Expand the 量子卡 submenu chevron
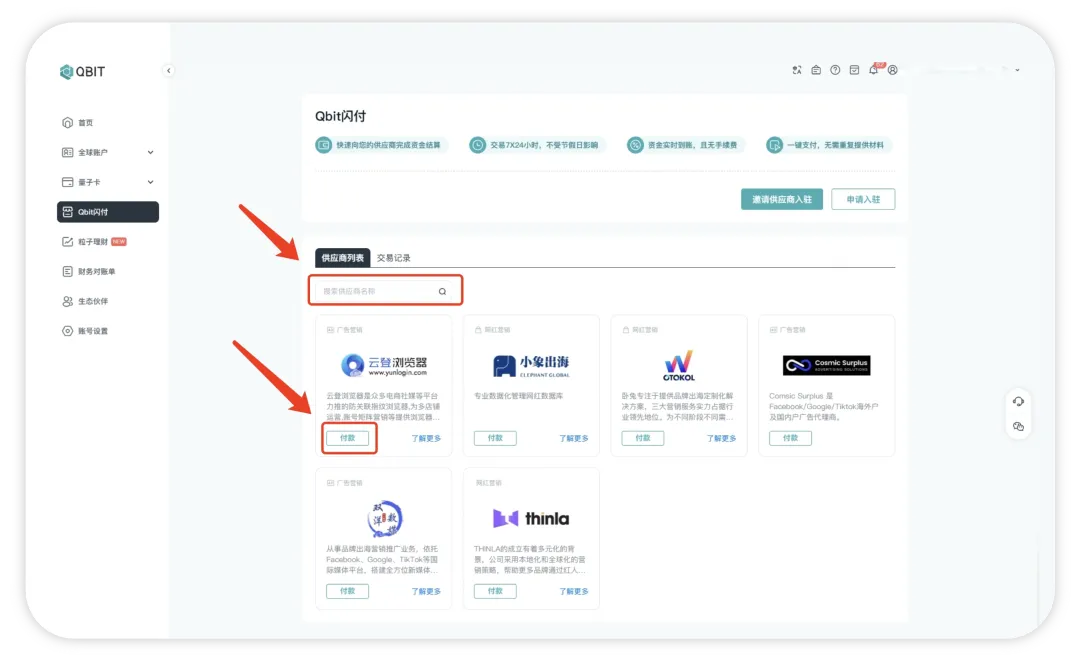 (150, 182)
